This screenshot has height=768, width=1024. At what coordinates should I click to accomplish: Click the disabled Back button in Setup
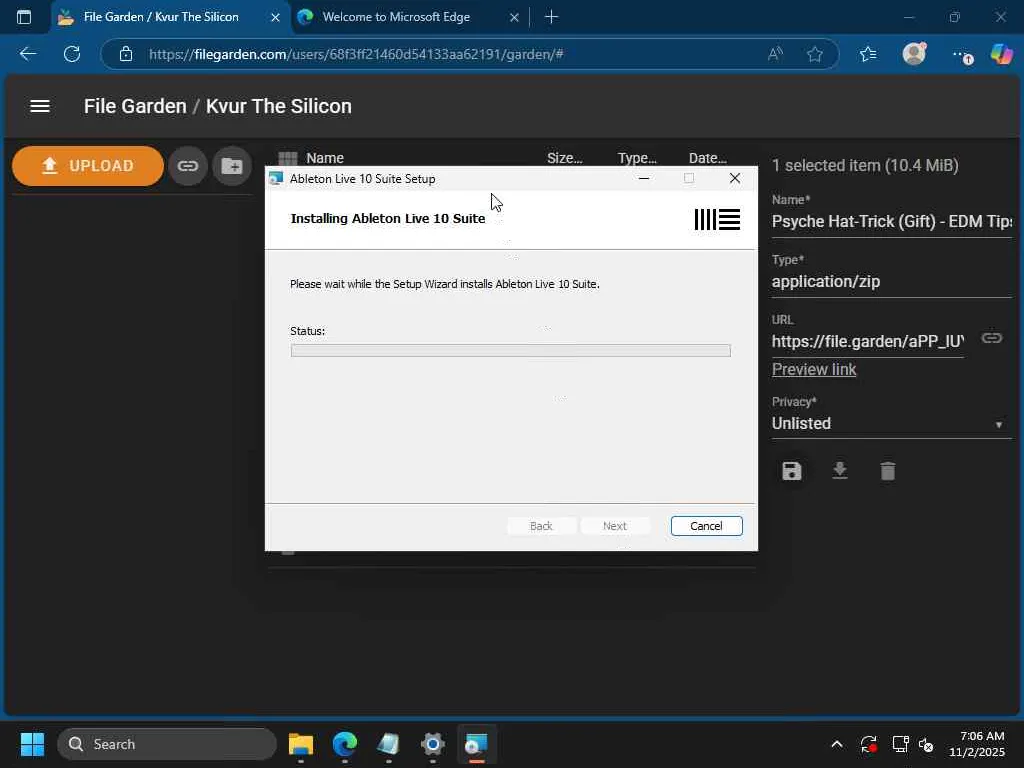pyautogui.click(x=541, y=526)
